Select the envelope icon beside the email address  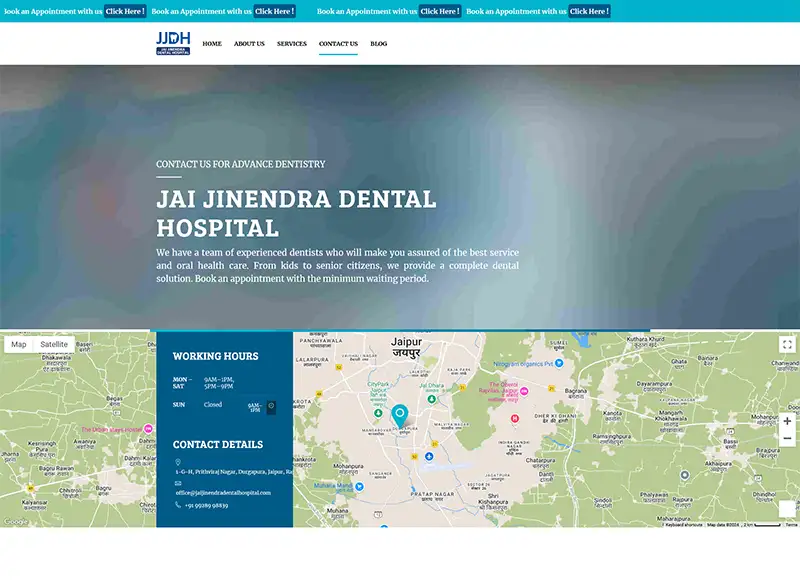[177, 483]
